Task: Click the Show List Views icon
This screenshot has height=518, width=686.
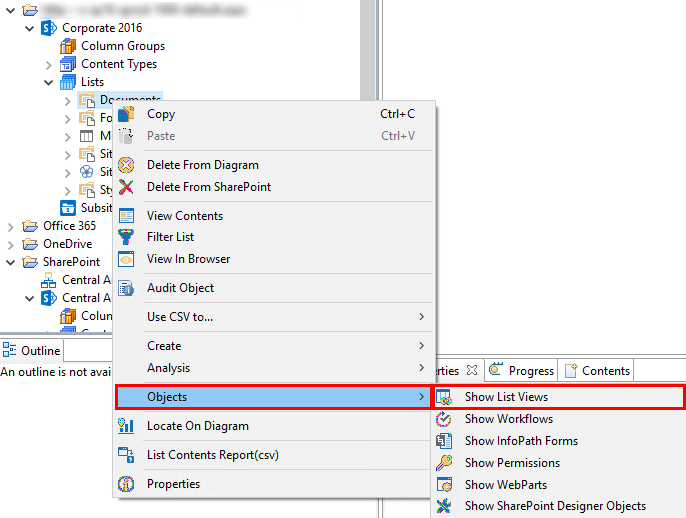Action: (x=444, y=397)
